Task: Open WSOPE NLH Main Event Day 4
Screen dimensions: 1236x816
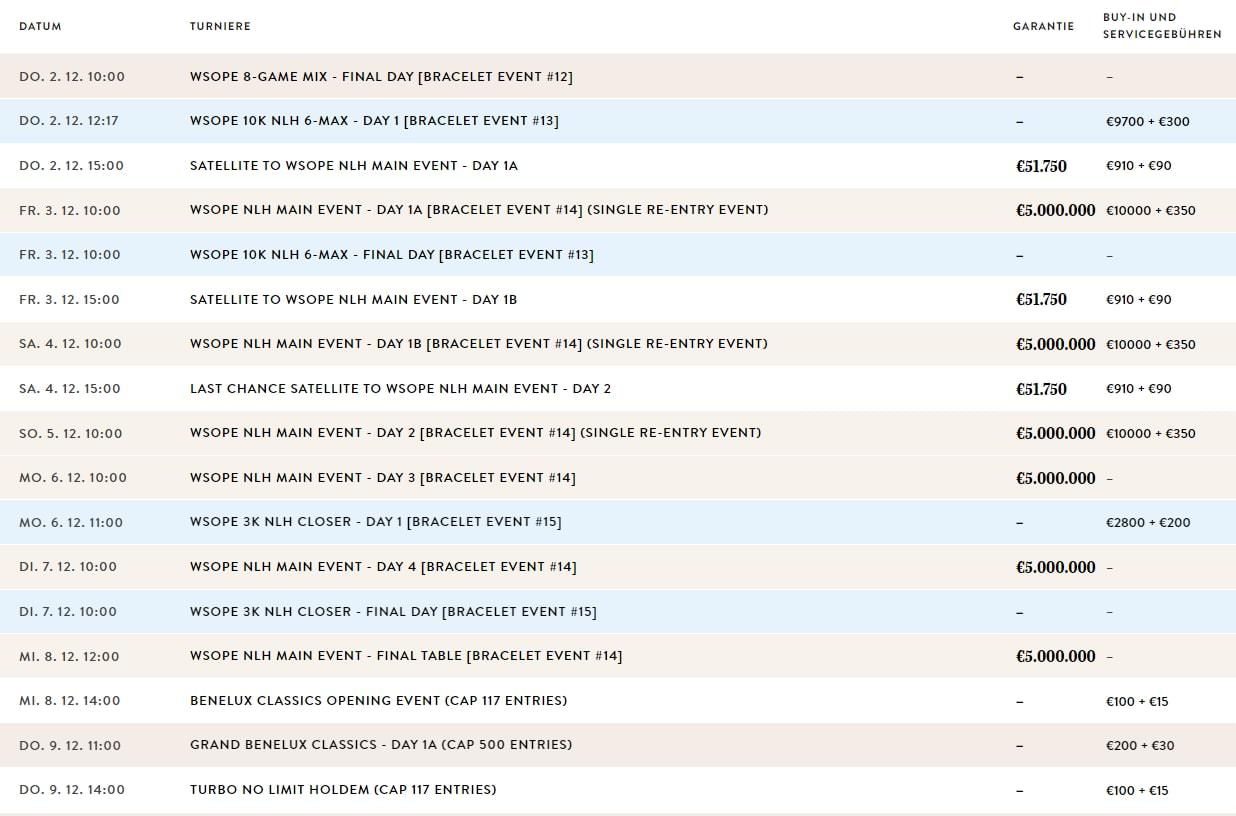Action: tap(383, 567)
